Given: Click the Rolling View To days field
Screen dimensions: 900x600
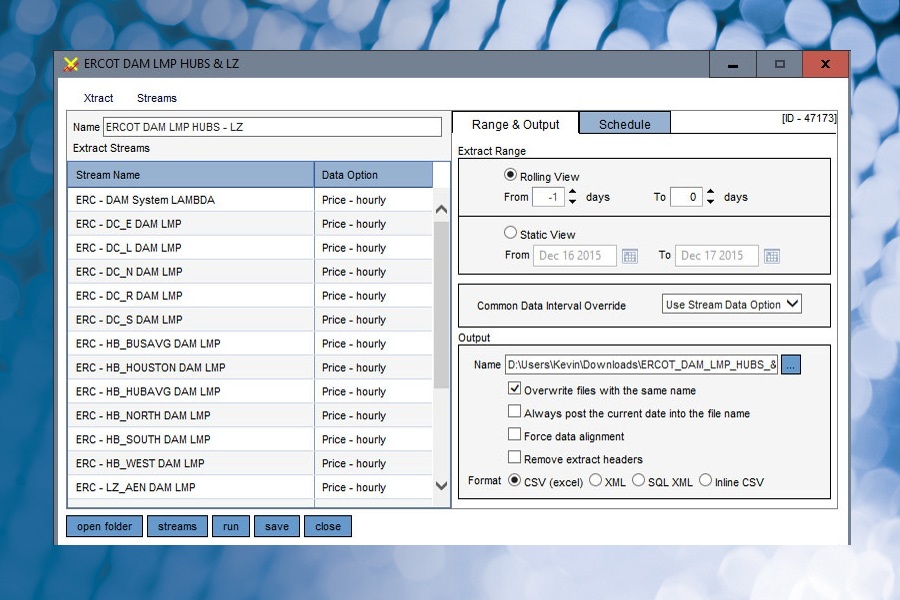Looking at the screenshot, I should click(687, 197).
